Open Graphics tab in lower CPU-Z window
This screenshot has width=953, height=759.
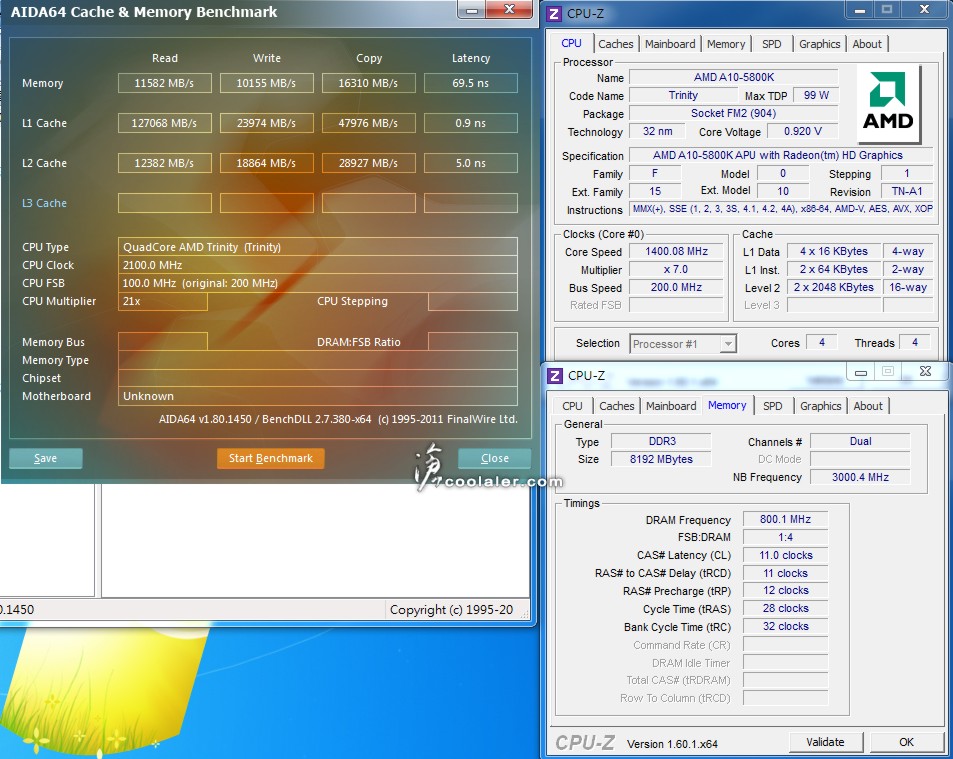tap(821, 406)
